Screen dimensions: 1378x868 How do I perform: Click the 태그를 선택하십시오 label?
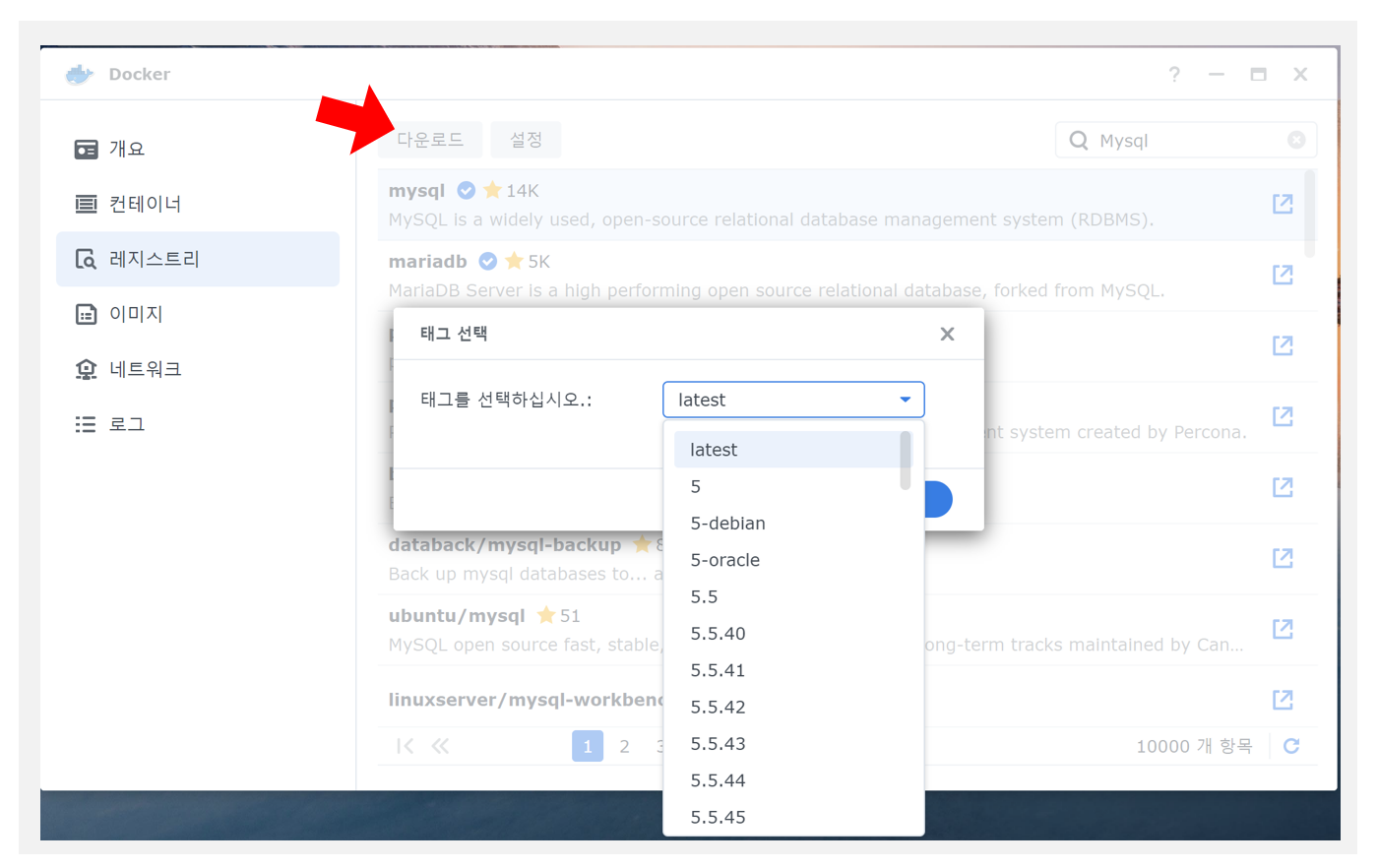click(x=506, y=400)
